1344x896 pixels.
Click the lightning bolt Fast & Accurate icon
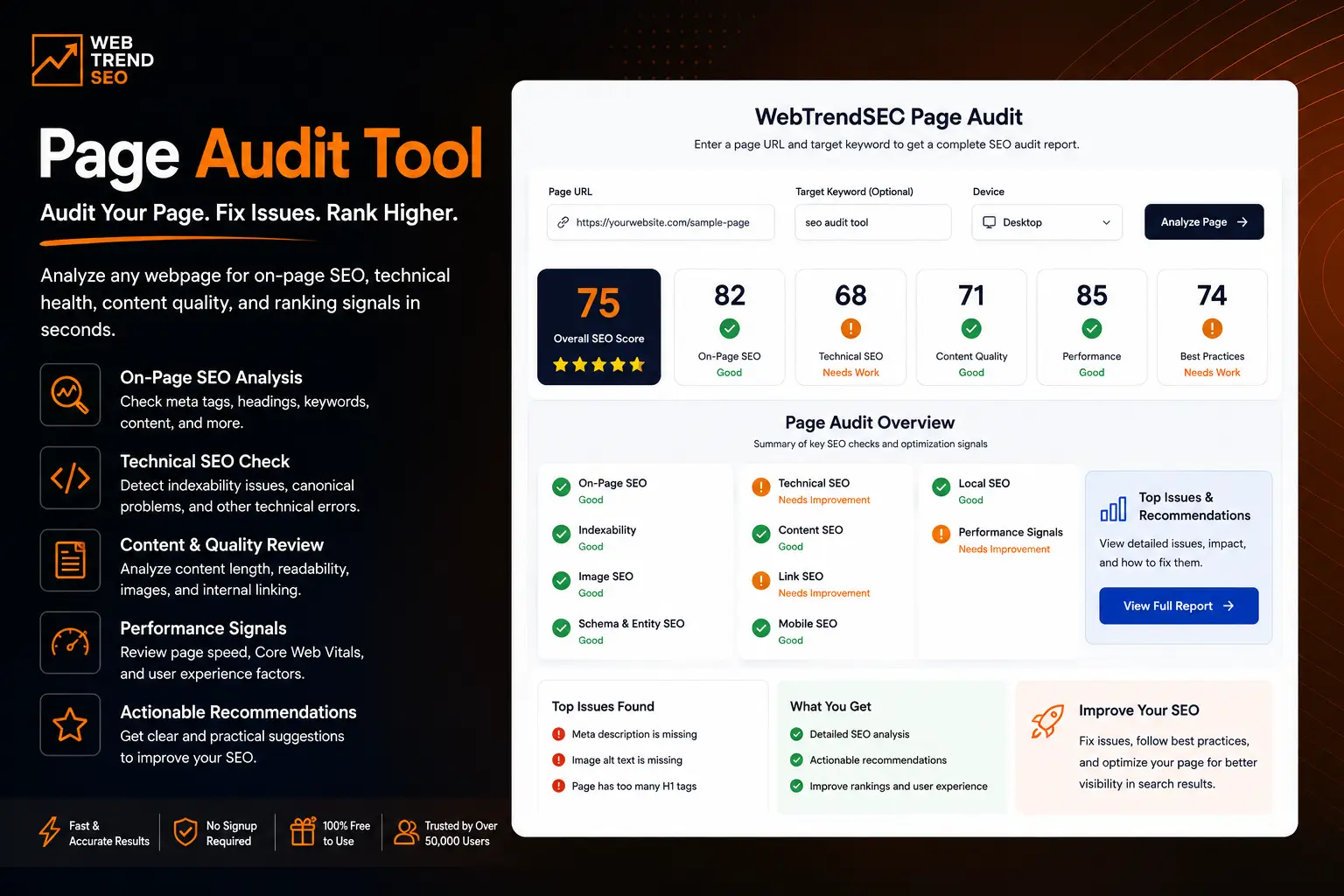tap(50, 831)
